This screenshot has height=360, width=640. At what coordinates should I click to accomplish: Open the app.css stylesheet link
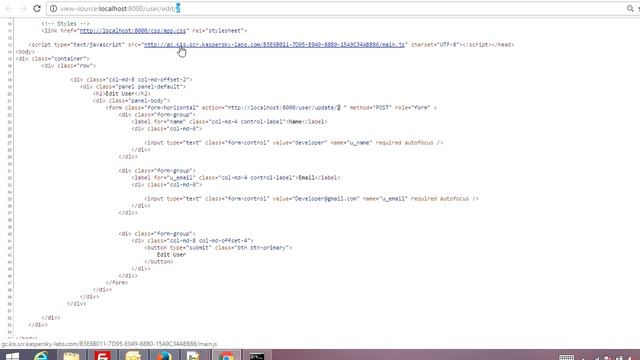[133, 31]
